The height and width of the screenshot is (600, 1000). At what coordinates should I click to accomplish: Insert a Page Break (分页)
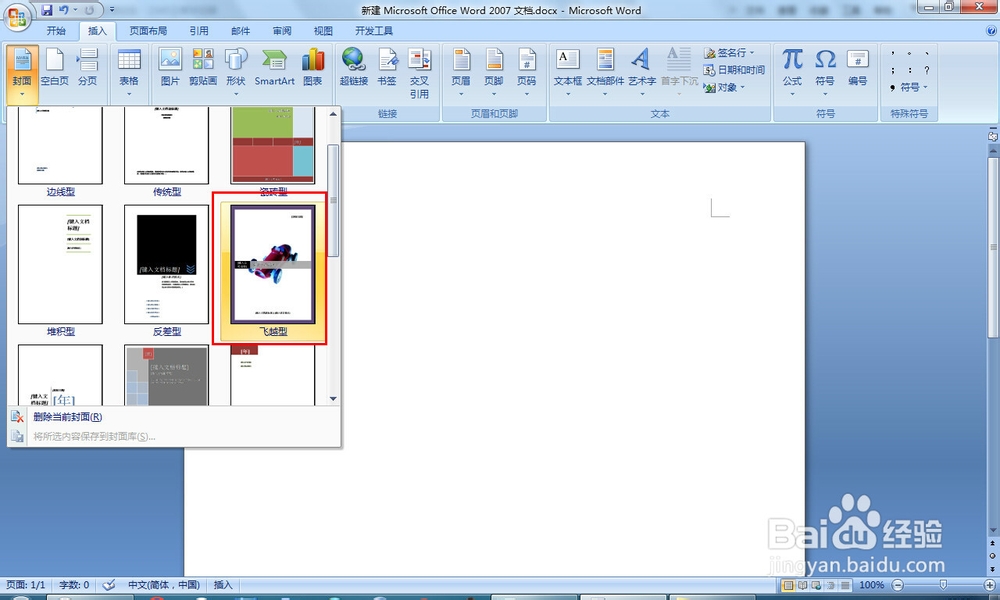click(87, 68)
